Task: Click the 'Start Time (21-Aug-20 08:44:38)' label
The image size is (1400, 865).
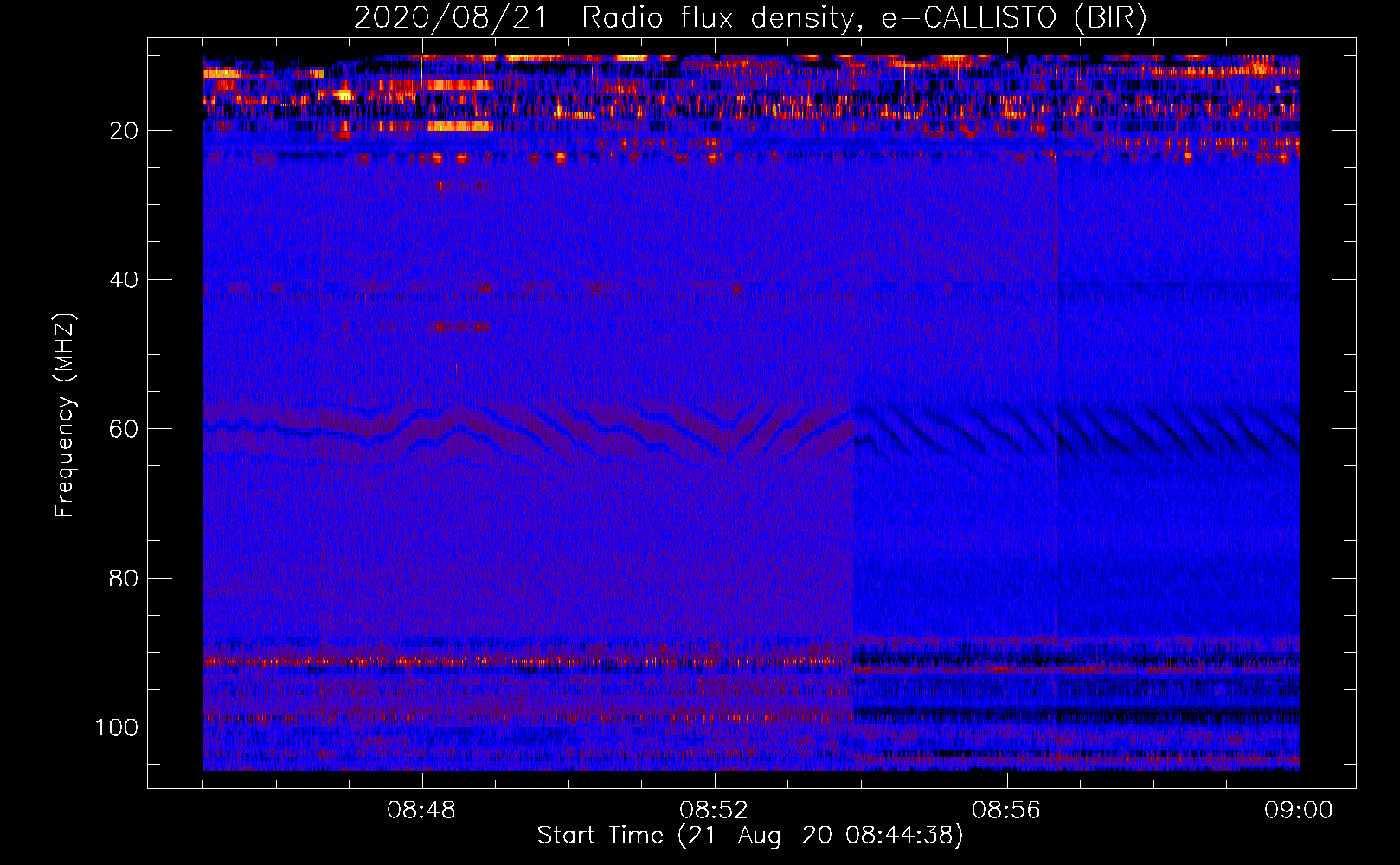Action: coord(750,836)
